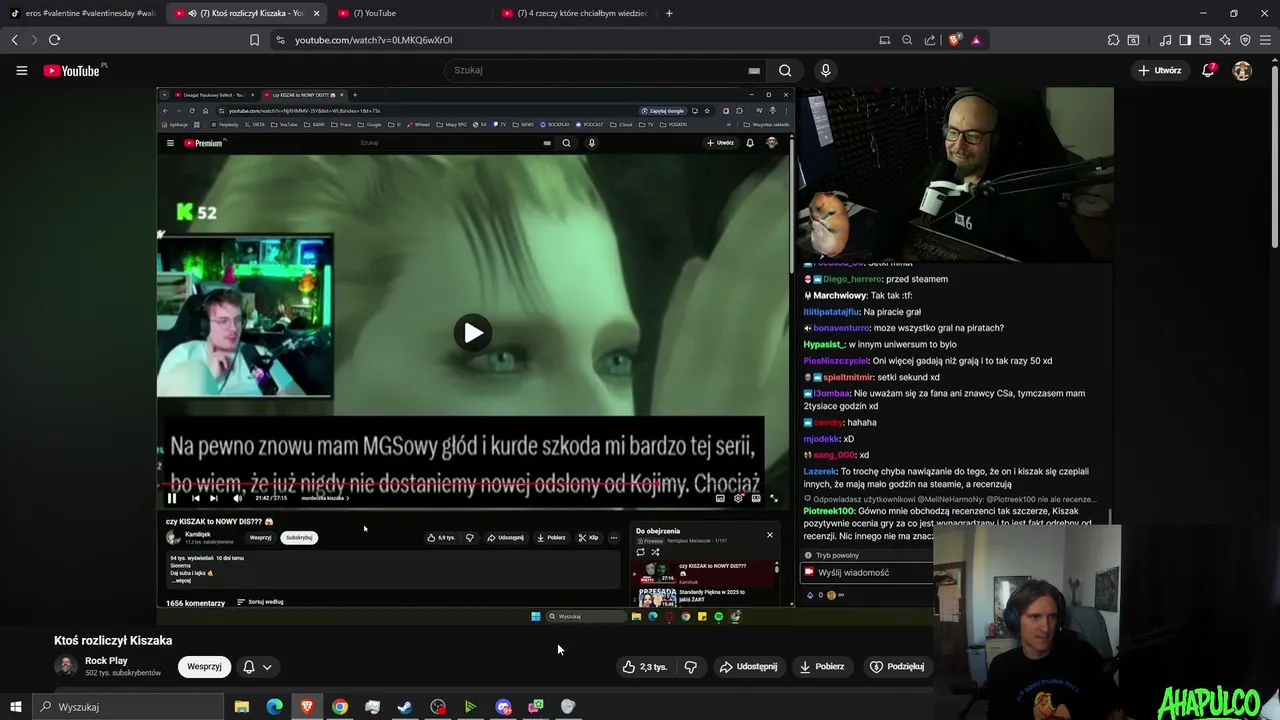Open Rock Play channel name link
The height and width of the screenshot is (720, 1280).
click(106, 661)
